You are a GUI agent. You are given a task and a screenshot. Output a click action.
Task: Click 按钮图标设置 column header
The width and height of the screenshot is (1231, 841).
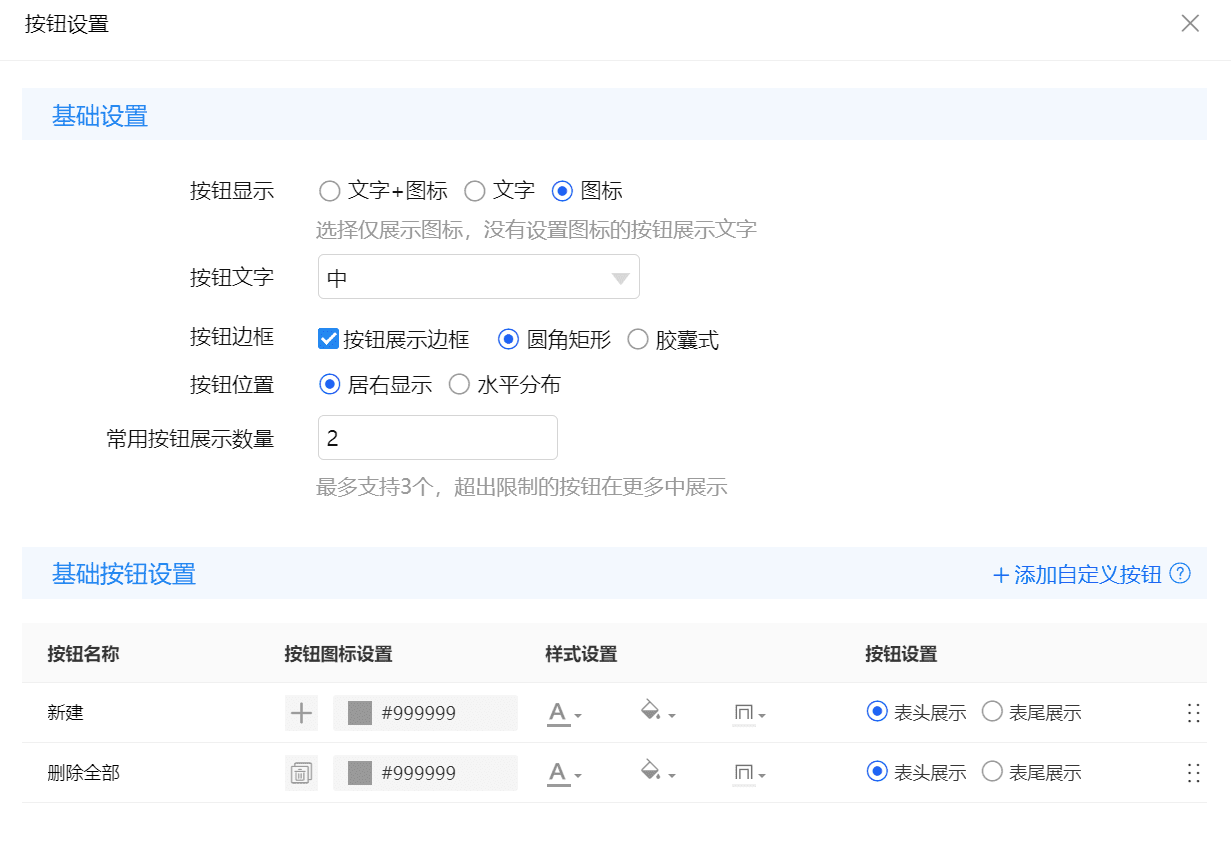point(338,654)
